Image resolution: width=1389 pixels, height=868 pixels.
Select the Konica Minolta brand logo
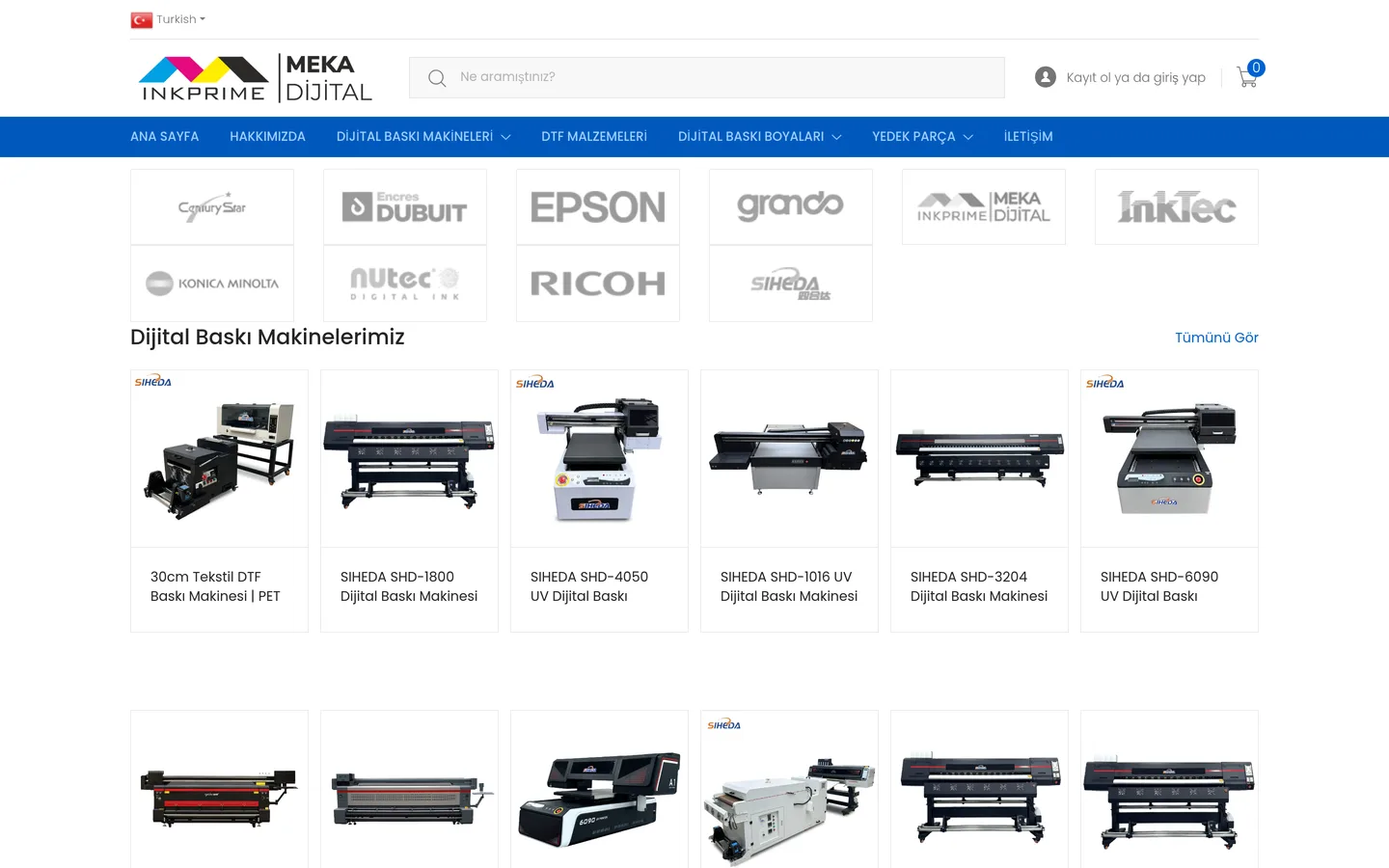[212, 284]
